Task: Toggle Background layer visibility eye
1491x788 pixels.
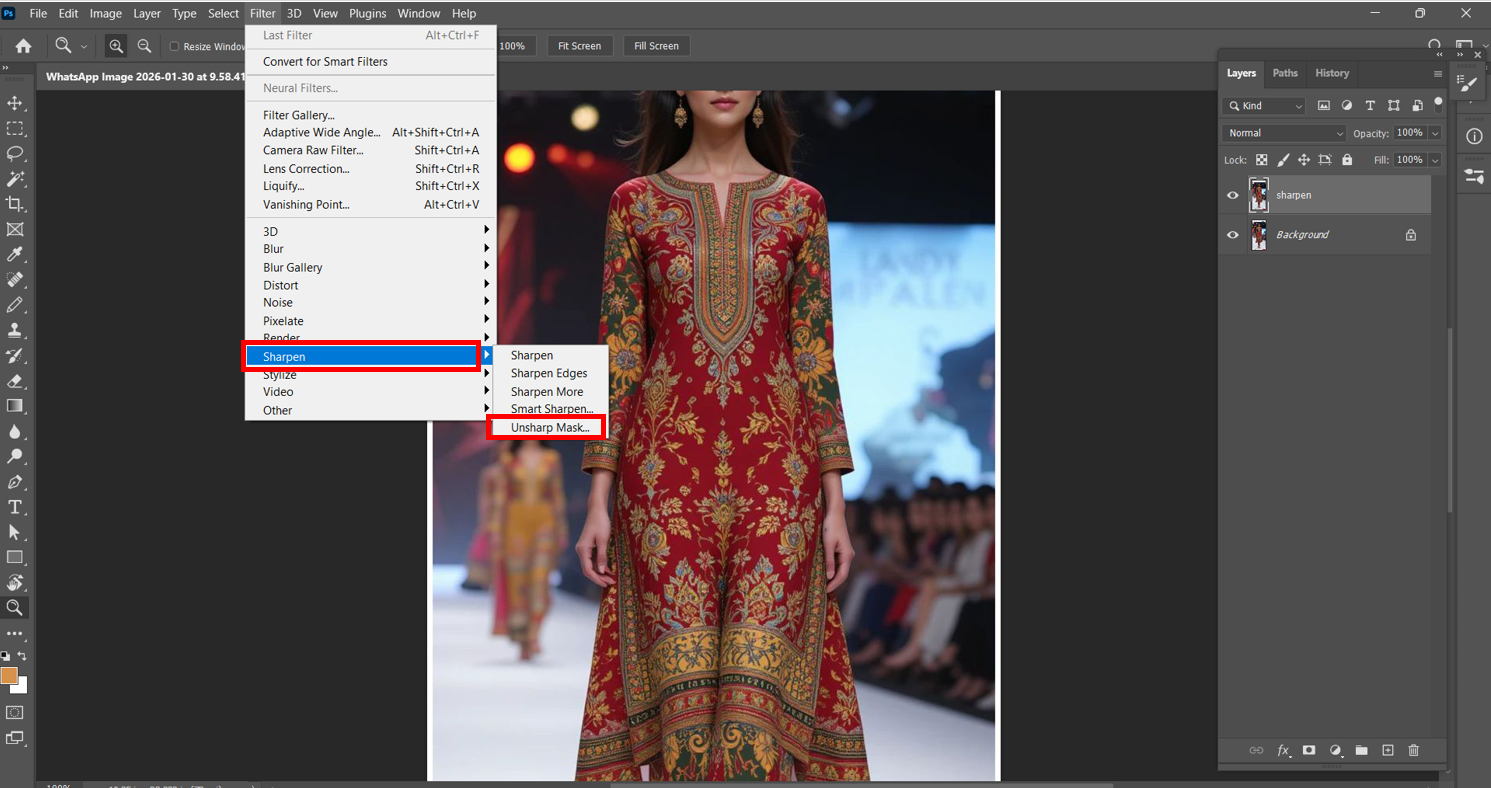Action: pos(1233,235)
